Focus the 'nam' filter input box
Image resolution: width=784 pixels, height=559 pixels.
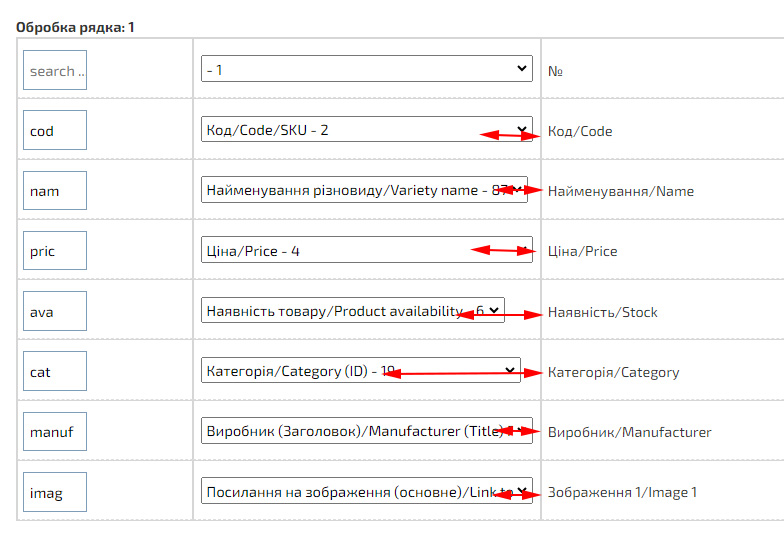[55, 191]
